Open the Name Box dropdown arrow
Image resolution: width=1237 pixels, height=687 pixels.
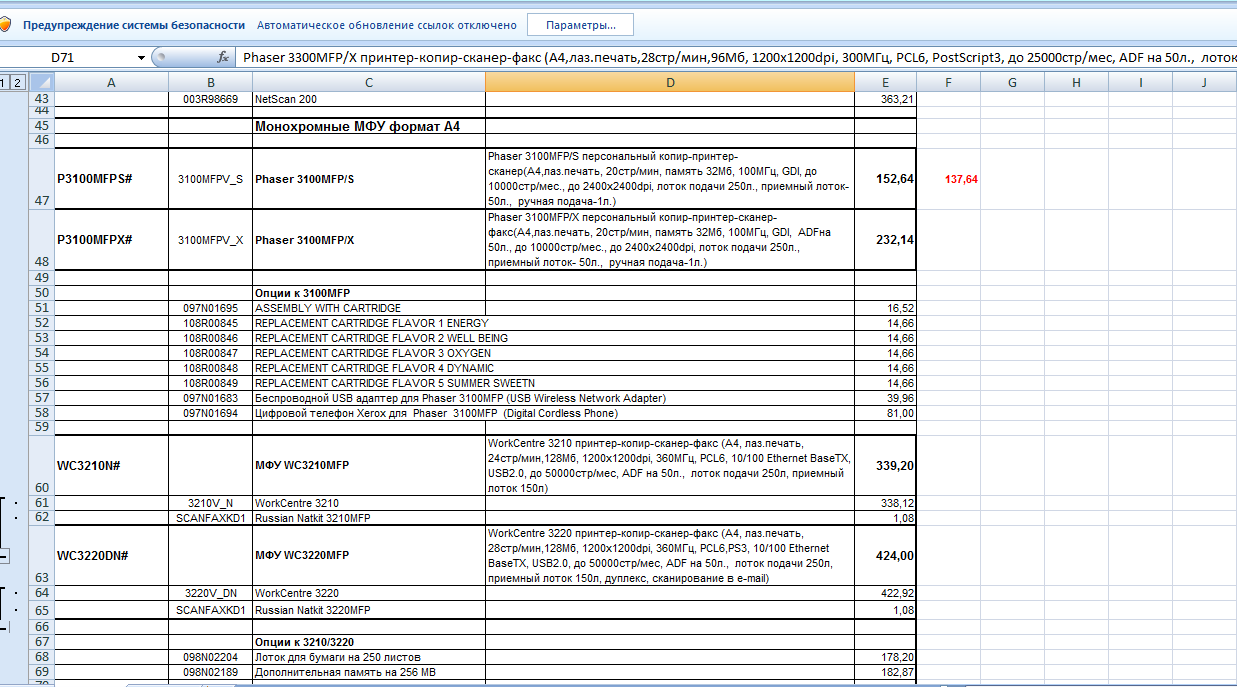click(142, 58)
